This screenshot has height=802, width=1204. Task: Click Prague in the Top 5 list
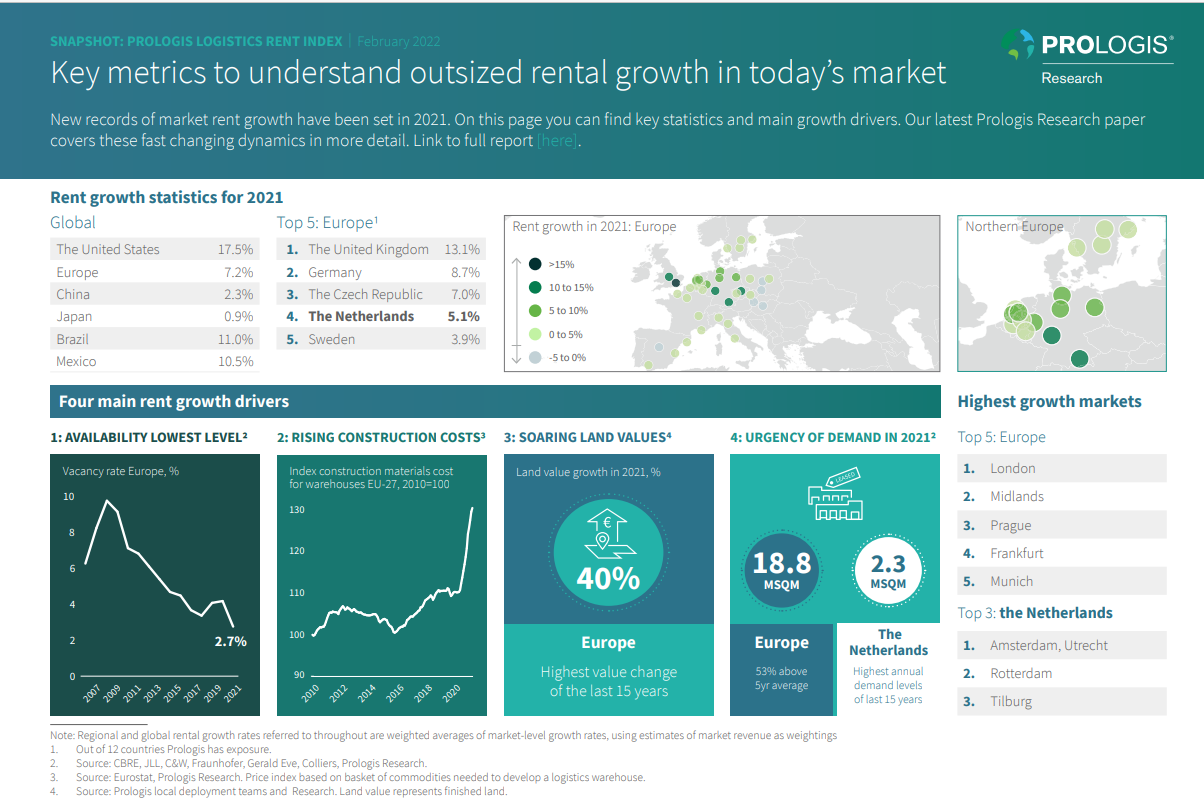point(1062,525)
